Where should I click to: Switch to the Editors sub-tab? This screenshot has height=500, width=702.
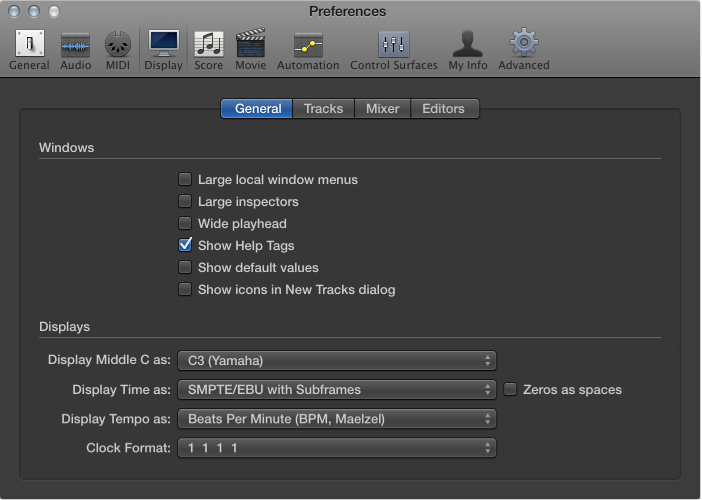point(444,109)
